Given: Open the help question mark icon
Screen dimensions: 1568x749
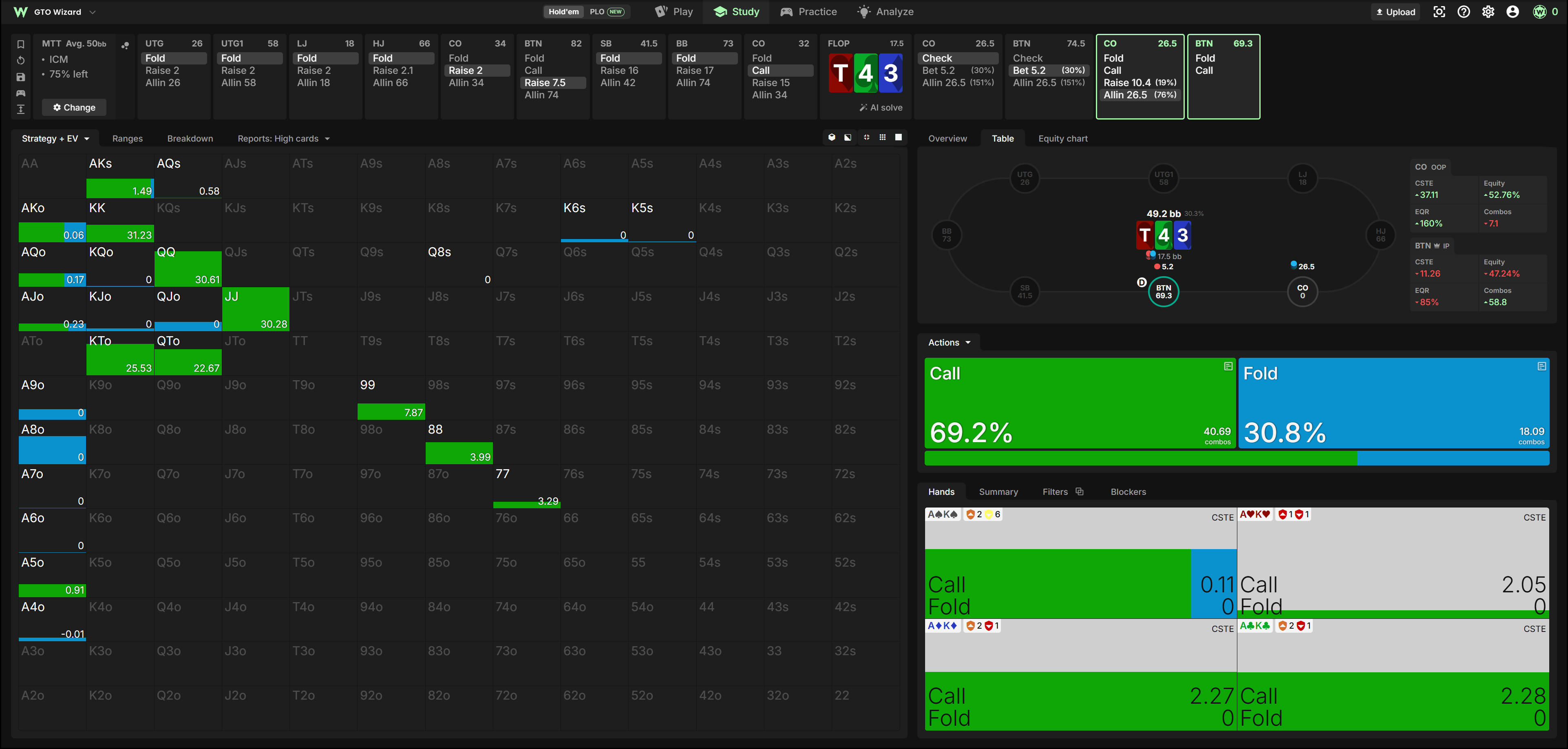Looking at the screenshot, I should (x=1464, y=12).
